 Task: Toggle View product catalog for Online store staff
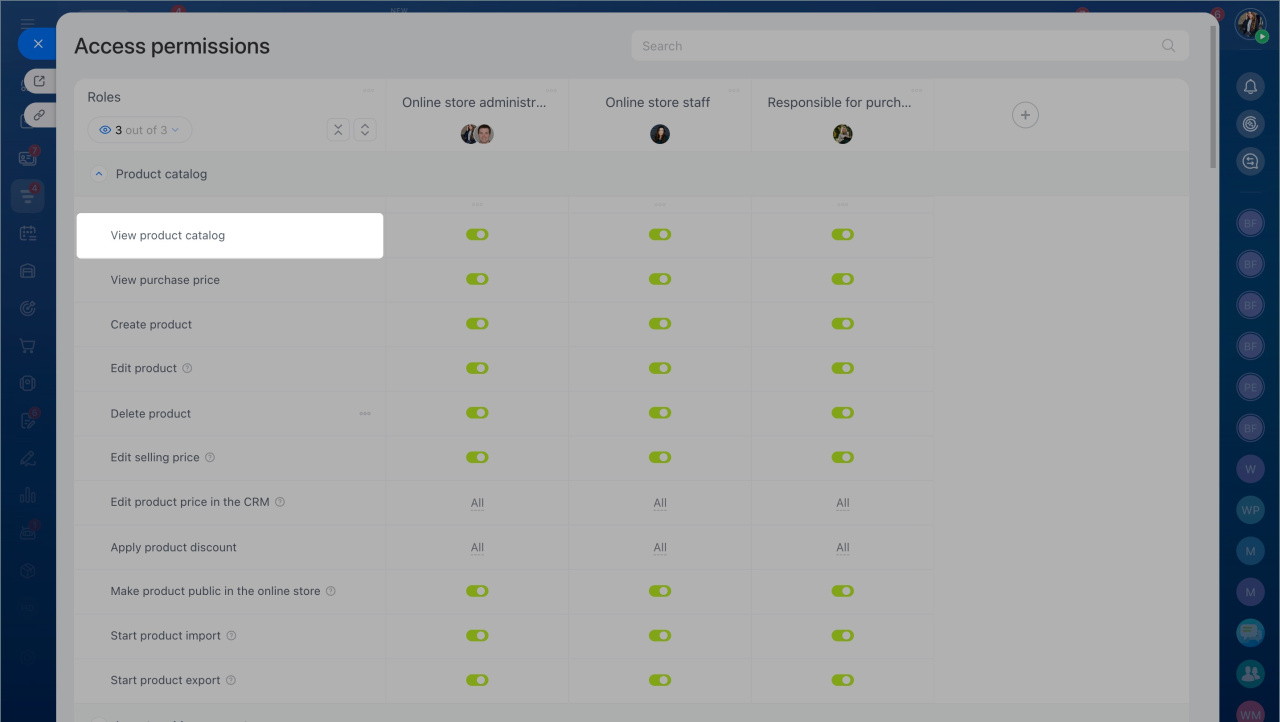coord(660,235)
